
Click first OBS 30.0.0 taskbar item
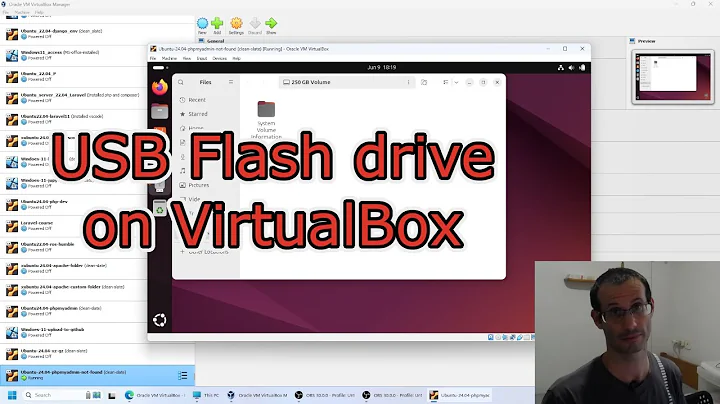(325, 395)
